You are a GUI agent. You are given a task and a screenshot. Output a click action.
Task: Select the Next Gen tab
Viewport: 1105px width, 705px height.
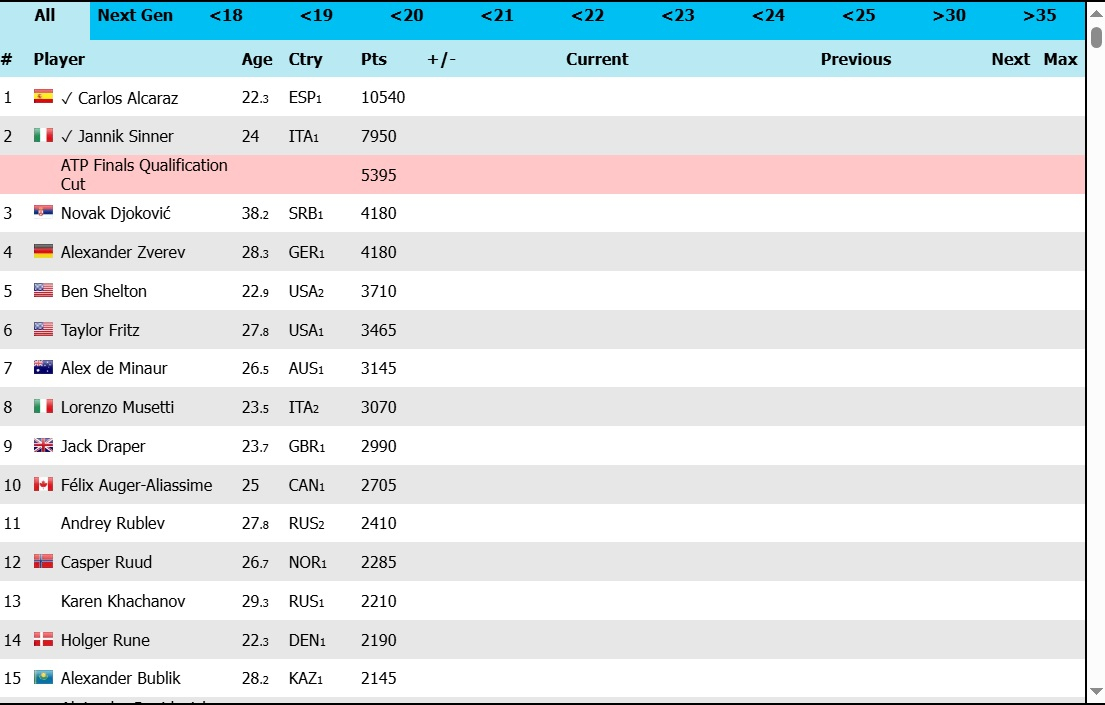(135, 16)
